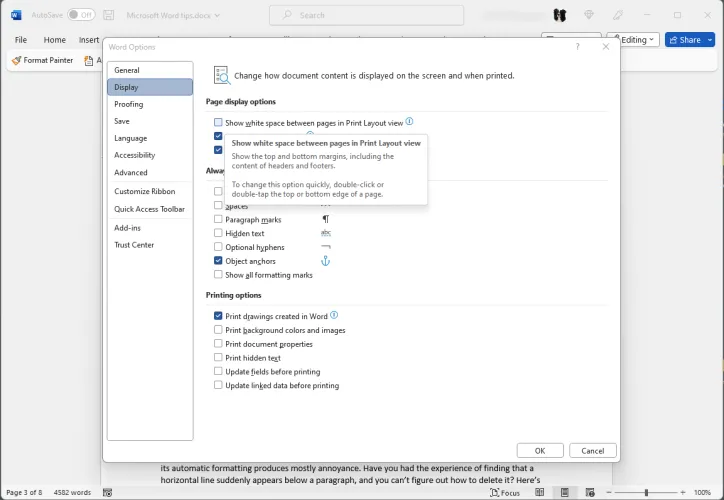Switch to Read Mode view icon
The width and height of the screenshot is (724, 500).
coord(538,493)
